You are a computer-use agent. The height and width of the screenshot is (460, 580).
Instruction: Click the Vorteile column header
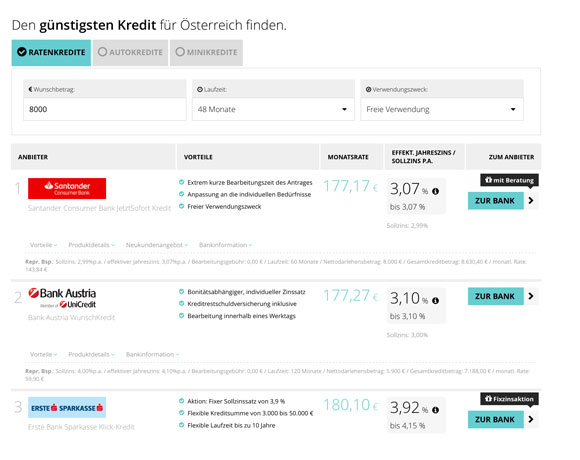click(248, 157)
